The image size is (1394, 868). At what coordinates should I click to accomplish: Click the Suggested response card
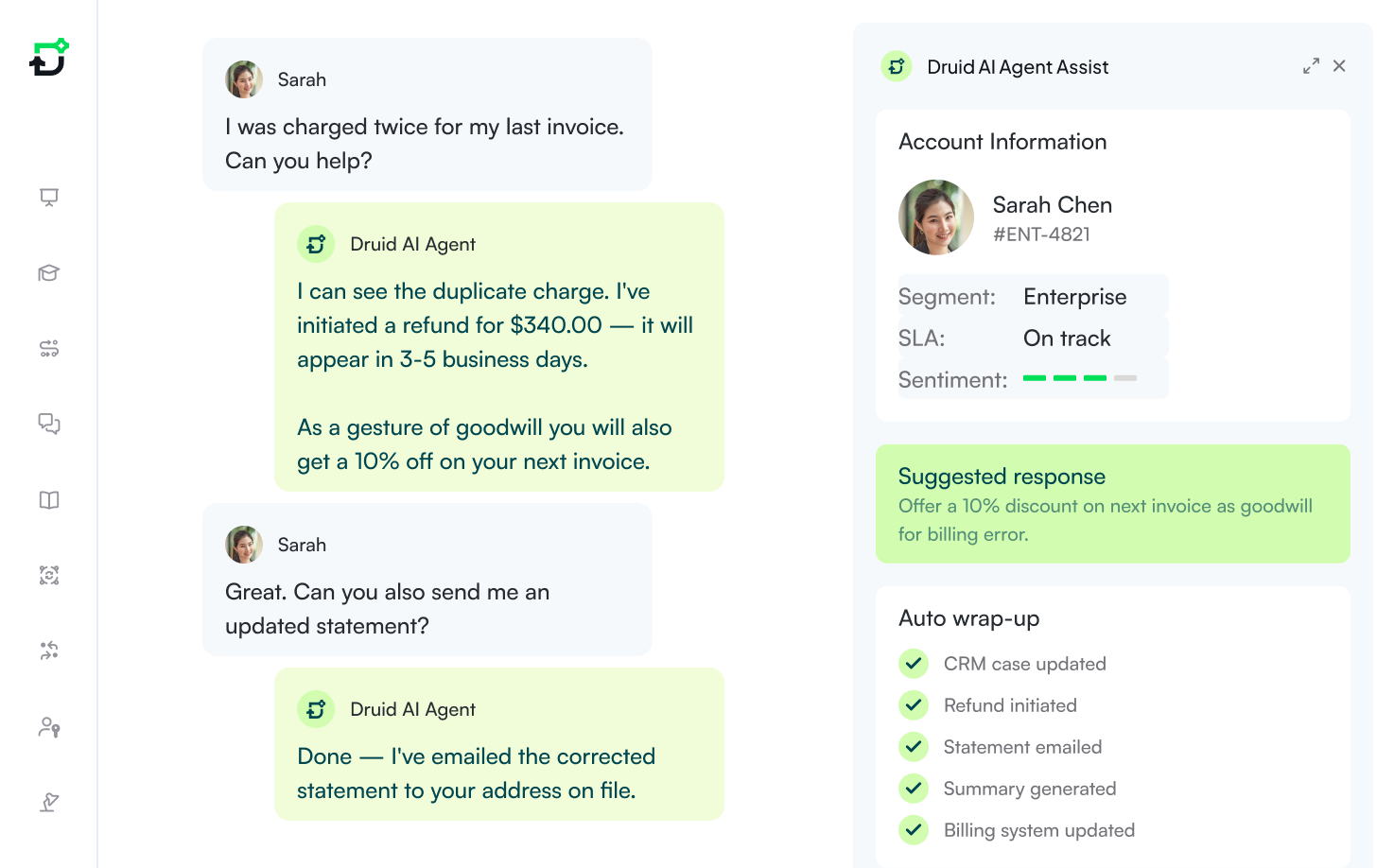point(1112,504)
